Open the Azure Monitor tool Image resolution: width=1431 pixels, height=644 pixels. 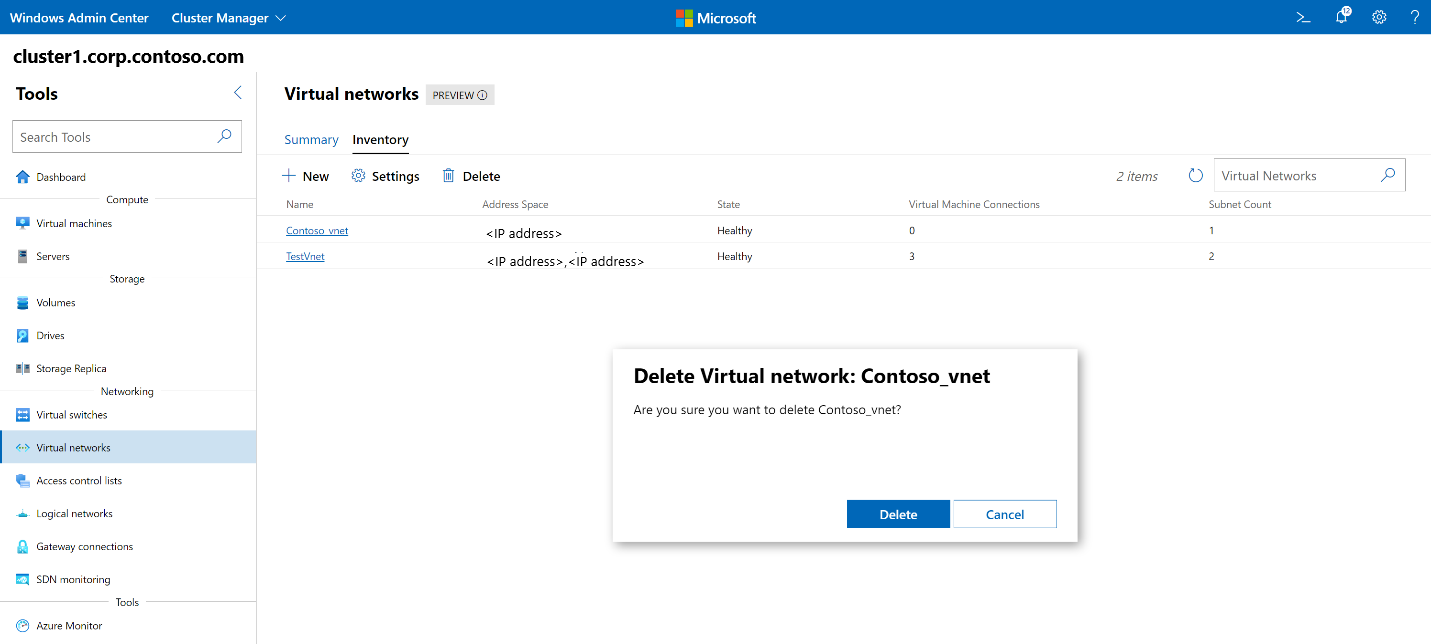pos(69,625)
